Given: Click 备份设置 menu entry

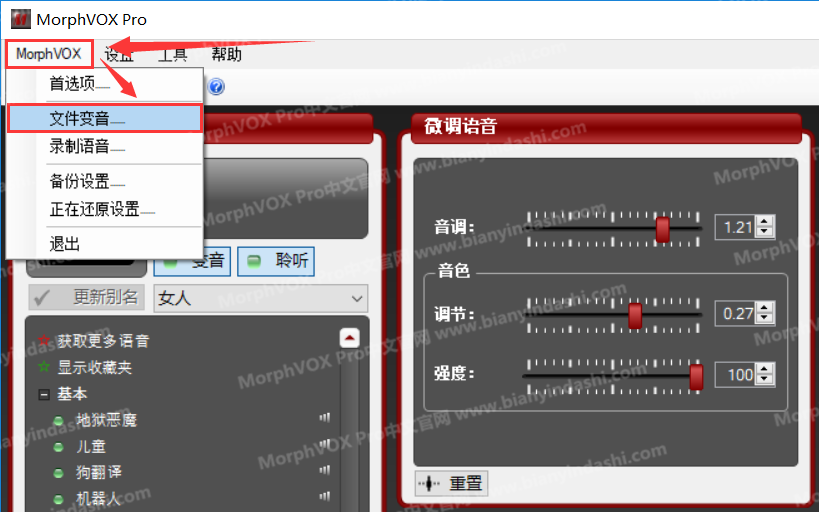Looking at the screenshot, I should [104, 181].
